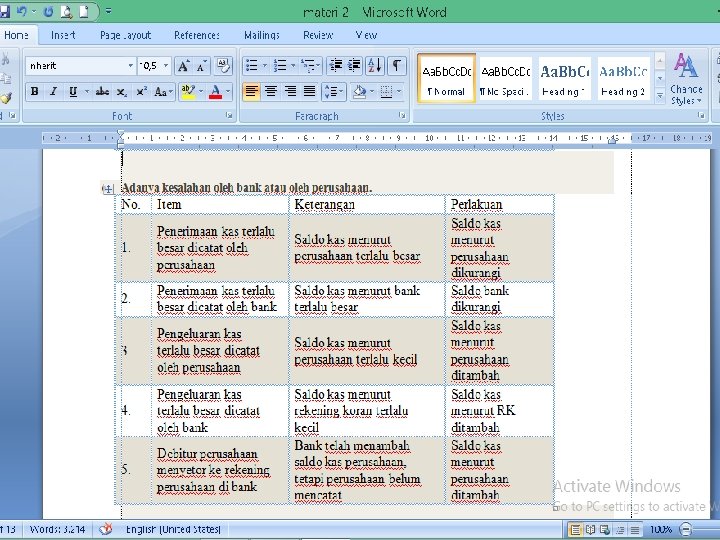Click the Words: 3,214 count
This screenshot has height=540, width=720.
click(x=58, y=529)
